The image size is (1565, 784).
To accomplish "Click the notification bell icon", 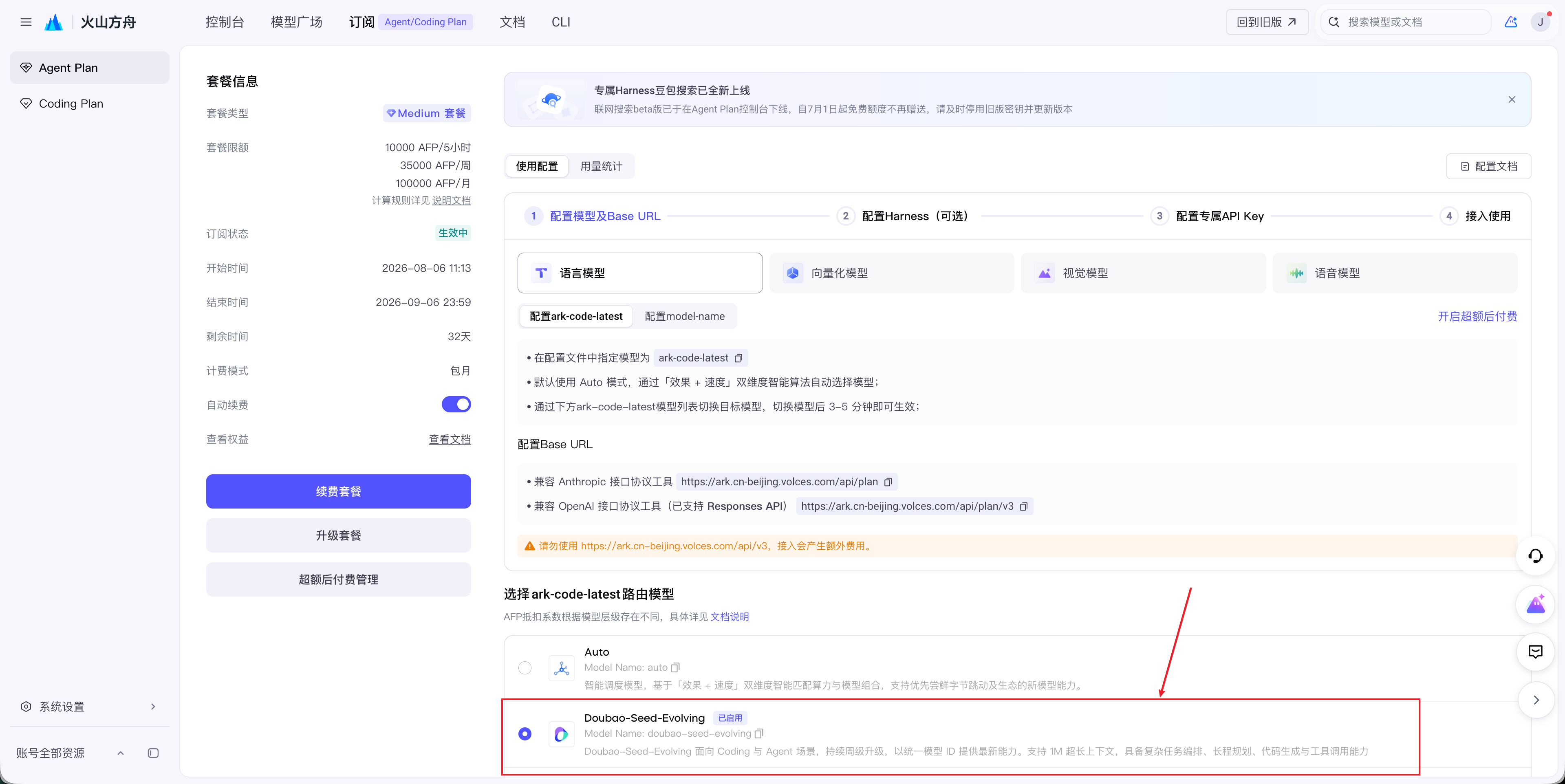I will point(1511,22).
